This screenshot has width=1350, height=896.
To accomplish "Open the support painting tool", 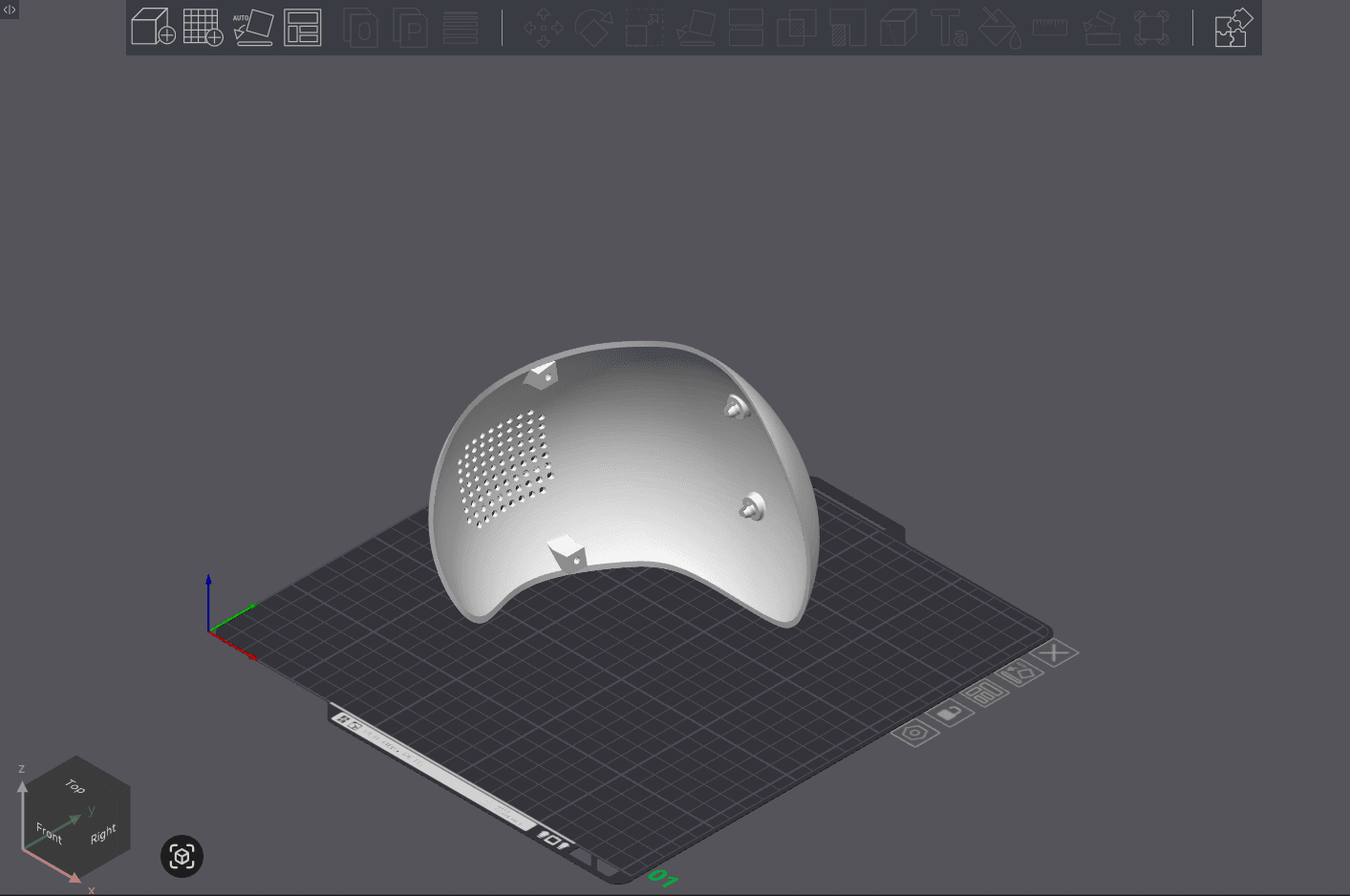I will (1102, 29).
